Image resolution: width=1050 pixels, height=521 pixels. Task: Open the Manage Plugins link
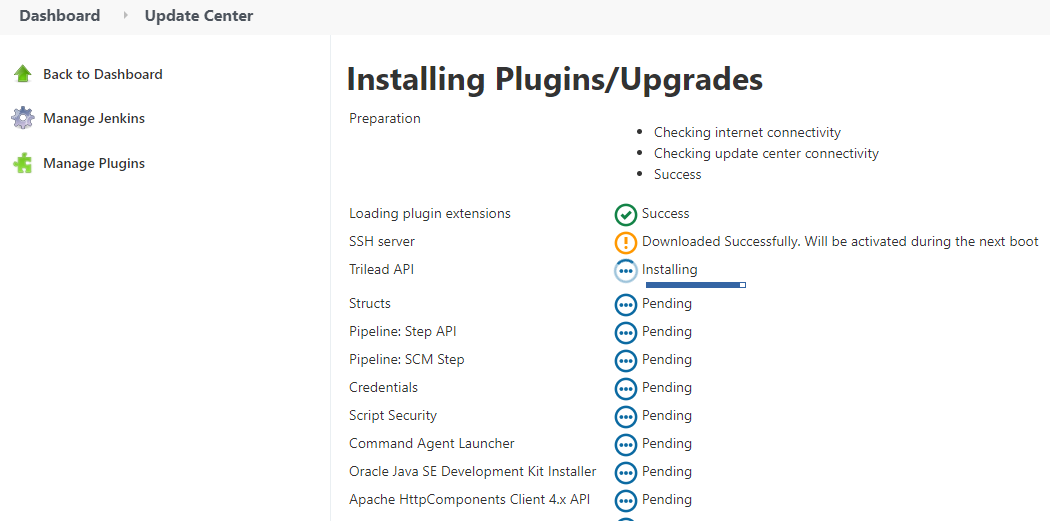[94, 163]
